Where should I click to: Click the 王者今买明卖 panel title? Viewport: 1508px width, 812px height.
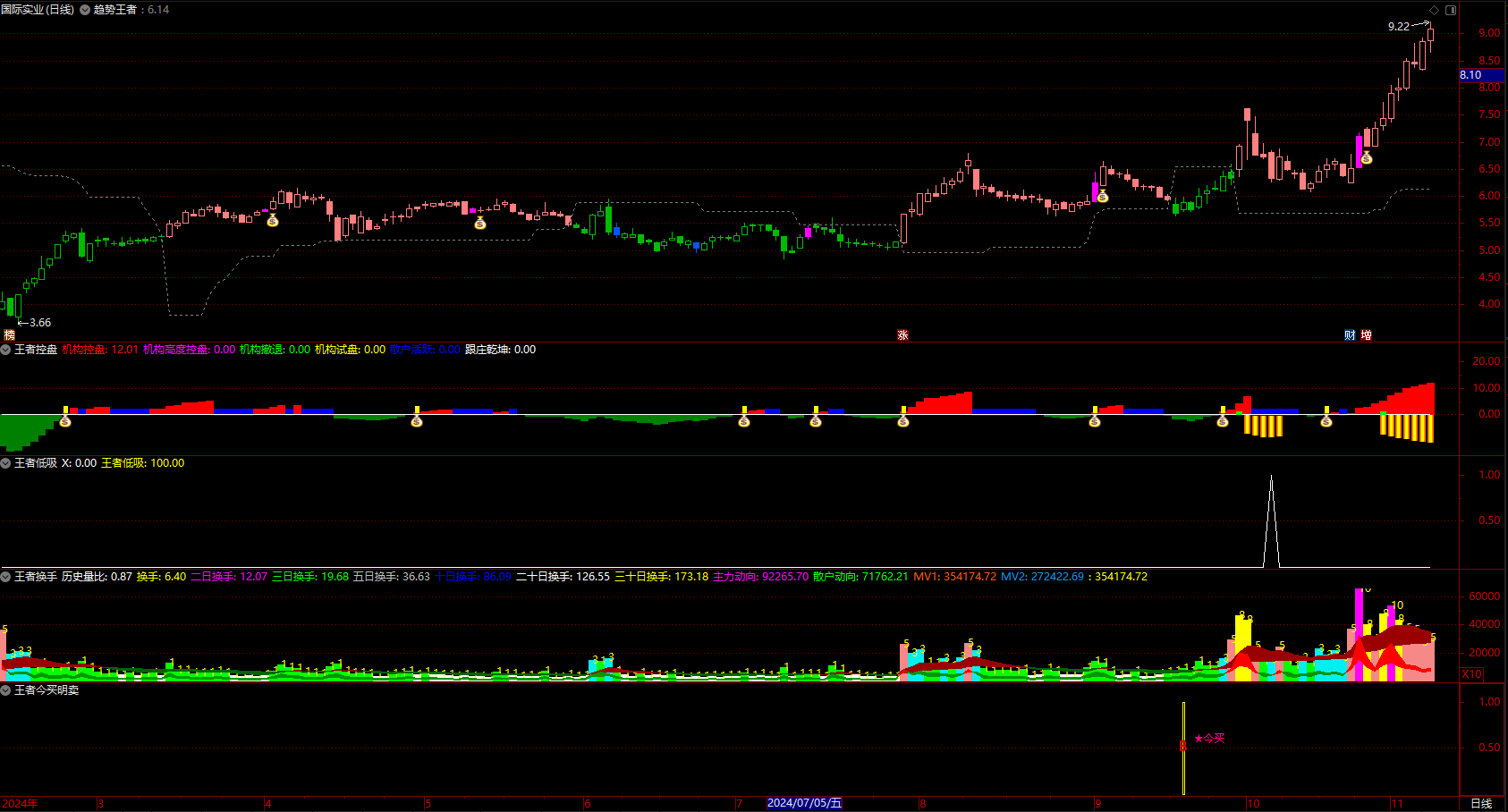point(47,690)
